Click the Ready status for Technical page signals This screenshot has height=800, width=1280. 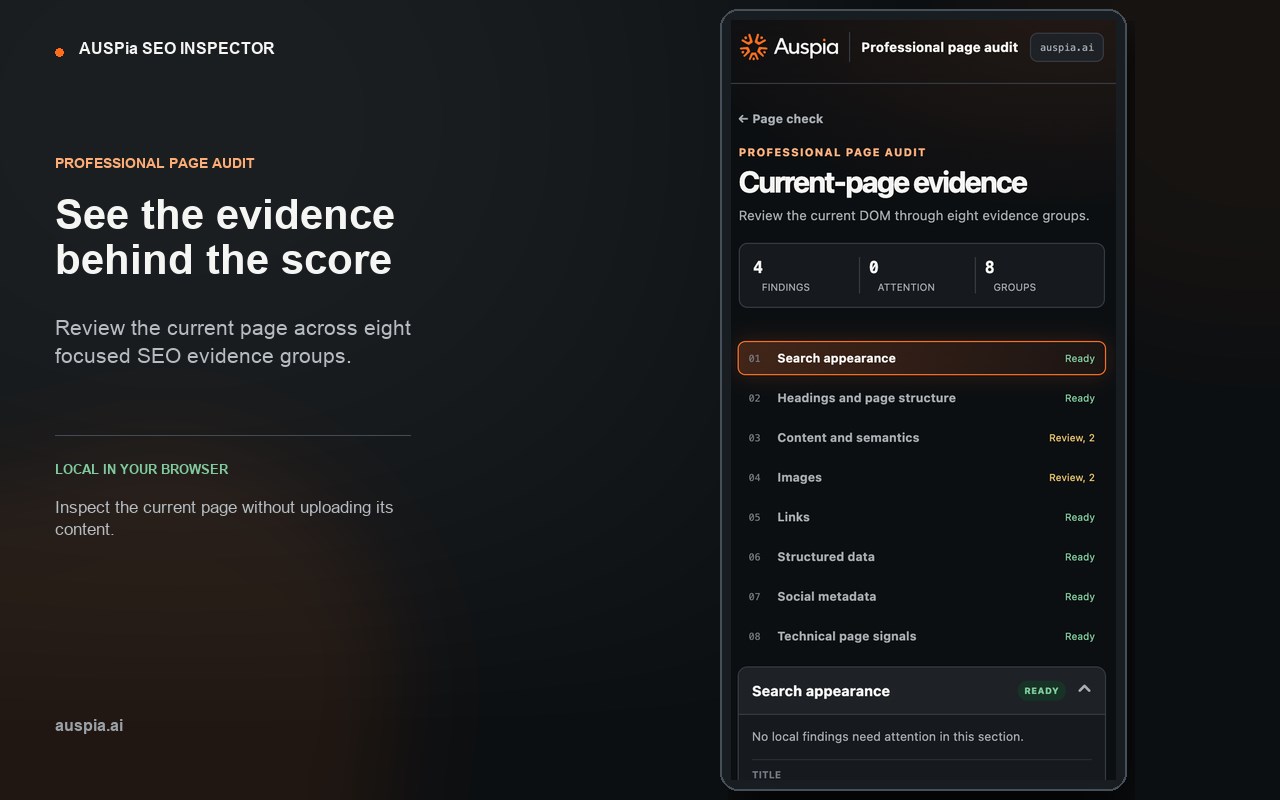pos(1080,636)
